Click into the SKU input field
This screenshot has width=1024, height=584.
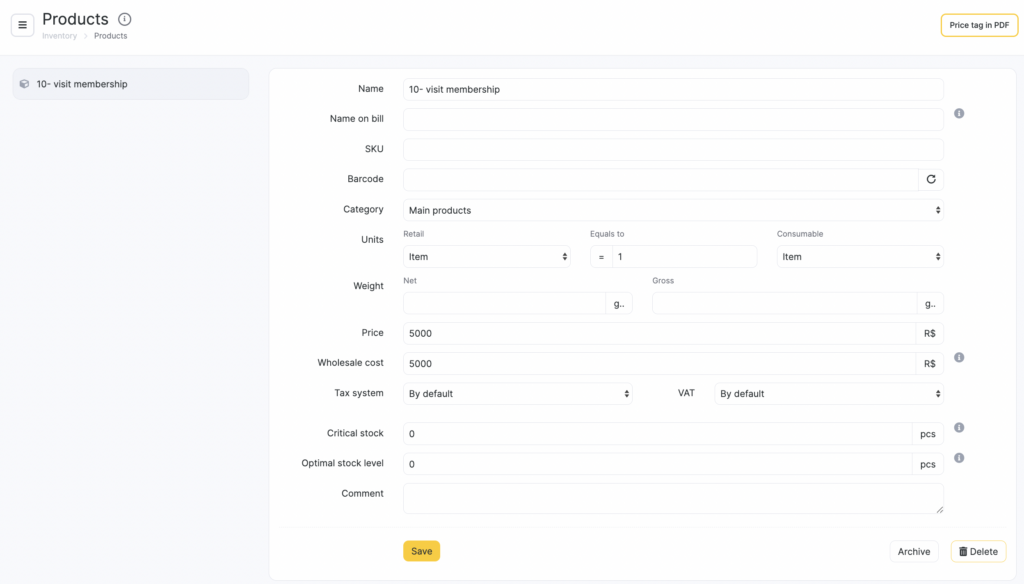(x=673, y=149)
